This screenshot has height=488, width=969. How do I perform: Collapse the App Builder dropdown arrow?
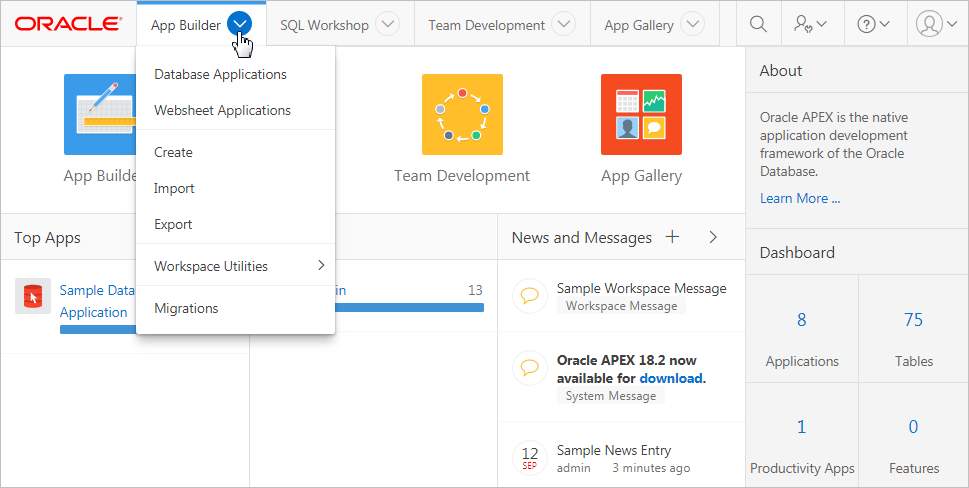pos(239,25)
